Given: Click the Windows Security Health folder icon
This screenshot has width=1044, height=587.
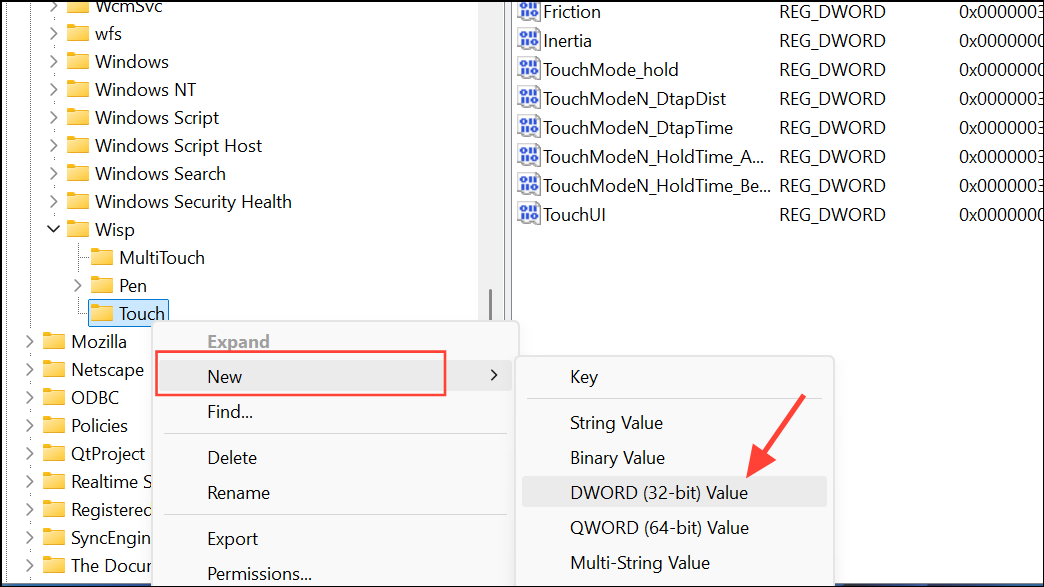Looking at the screenshot, I should pyautogui.click(x=78, y=202).
